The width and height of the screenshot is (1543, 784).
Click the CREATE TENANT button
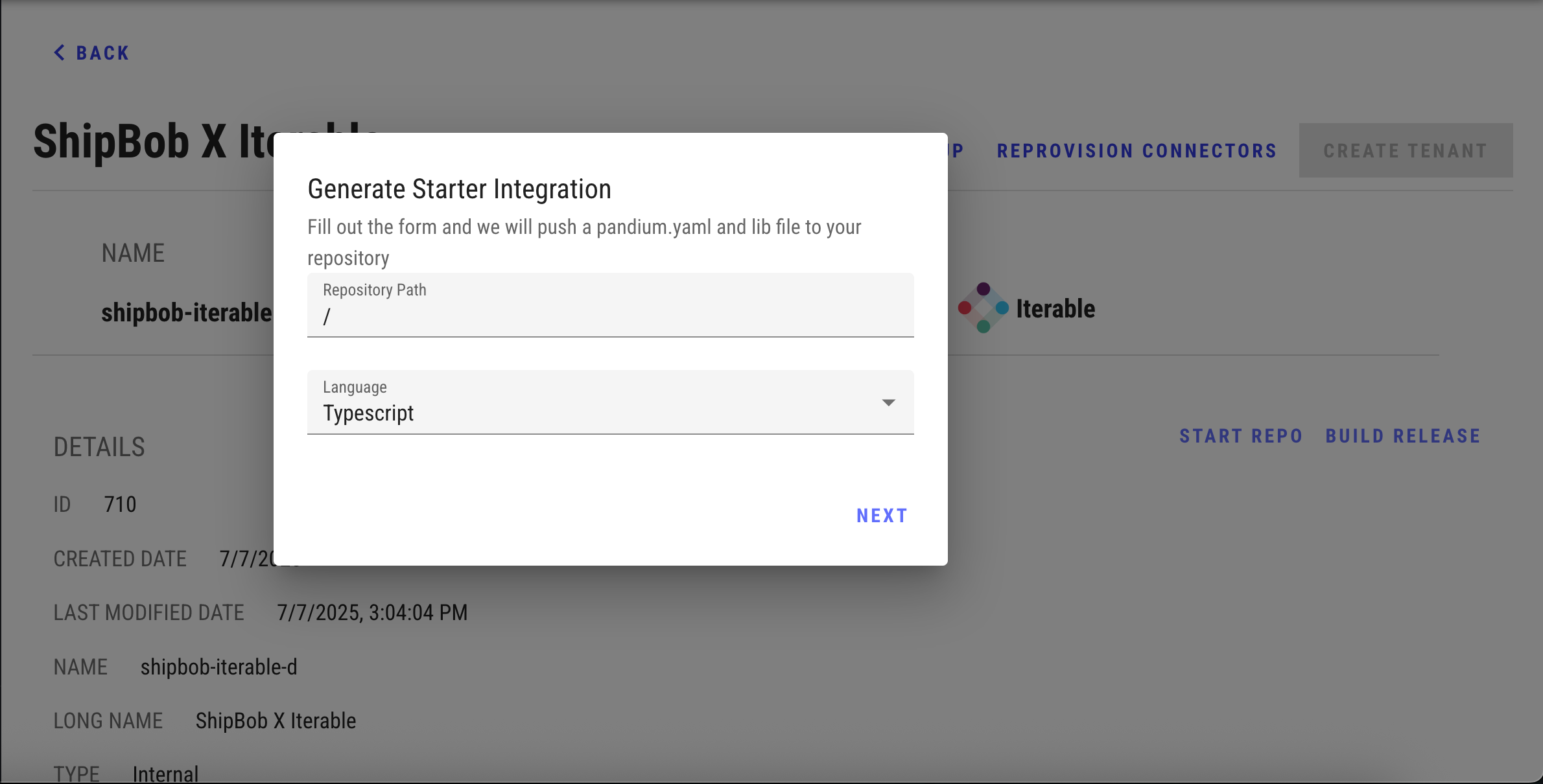coord(1405,151)
